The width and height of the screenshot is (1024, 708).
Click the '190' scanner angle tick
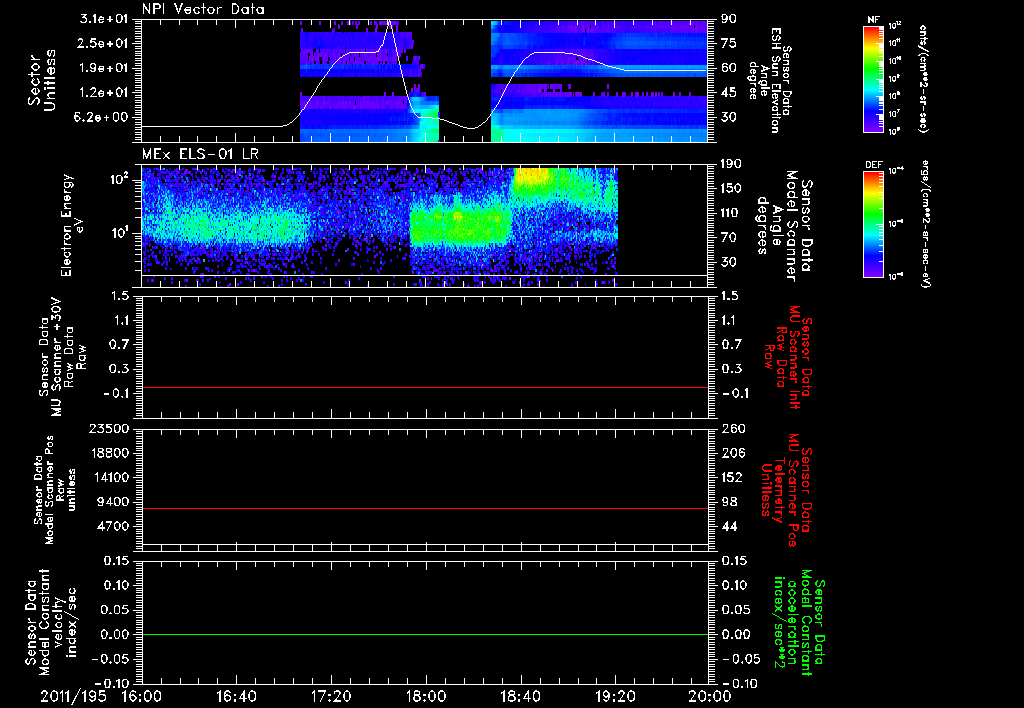click(732, 164)
